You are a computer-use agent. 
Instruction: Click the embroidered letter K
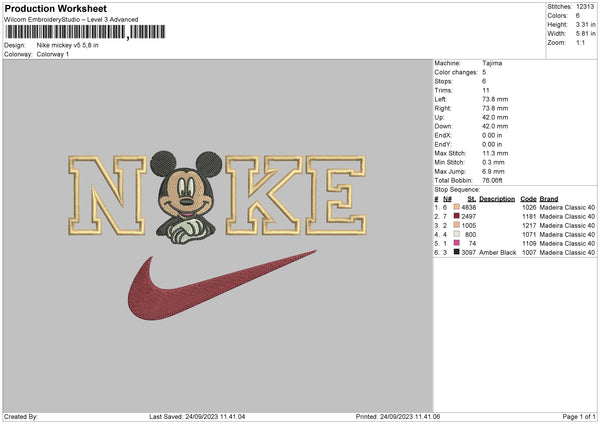[264, 195]
